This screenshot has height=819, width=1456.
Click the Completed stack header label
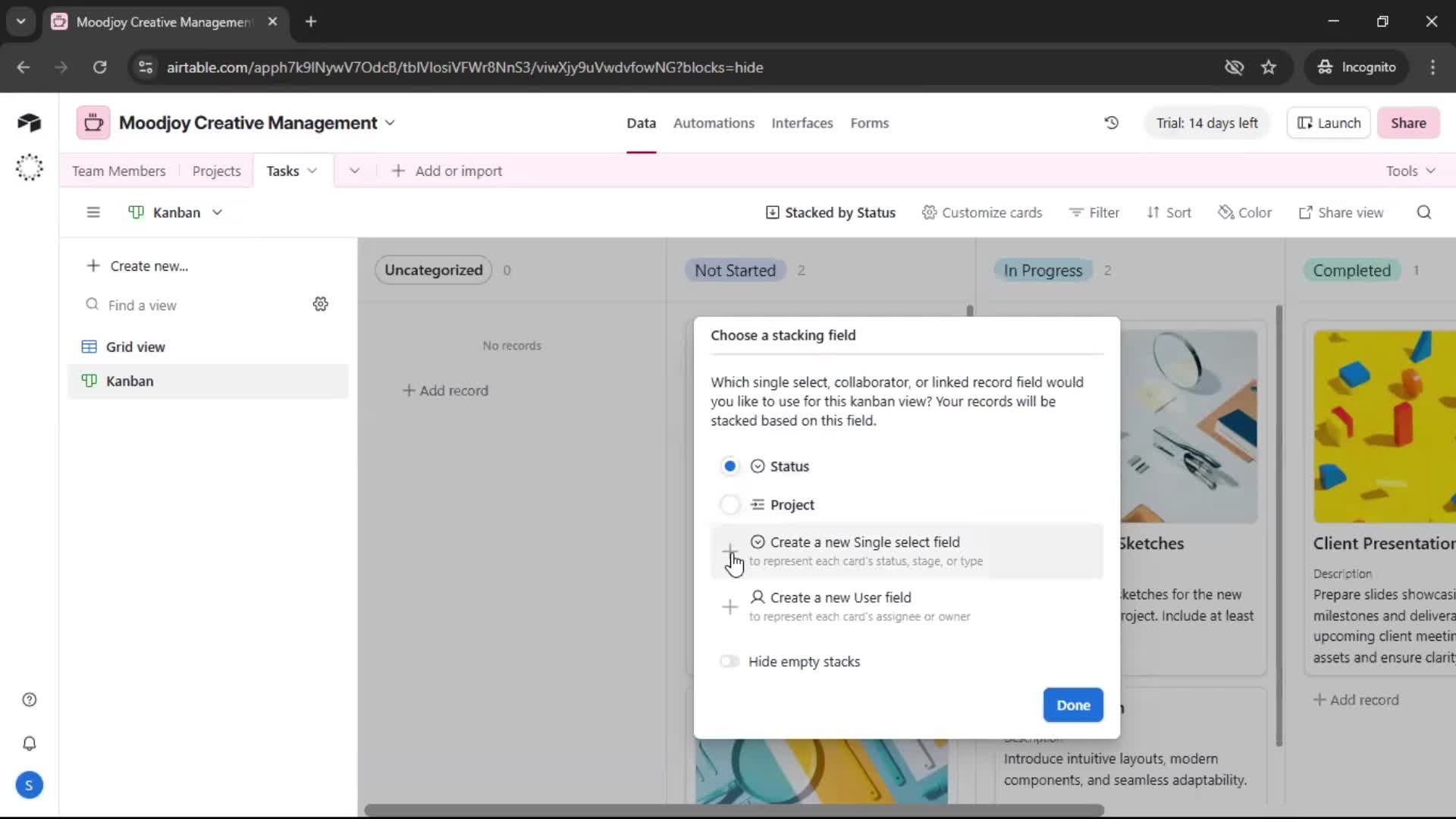1351,271
